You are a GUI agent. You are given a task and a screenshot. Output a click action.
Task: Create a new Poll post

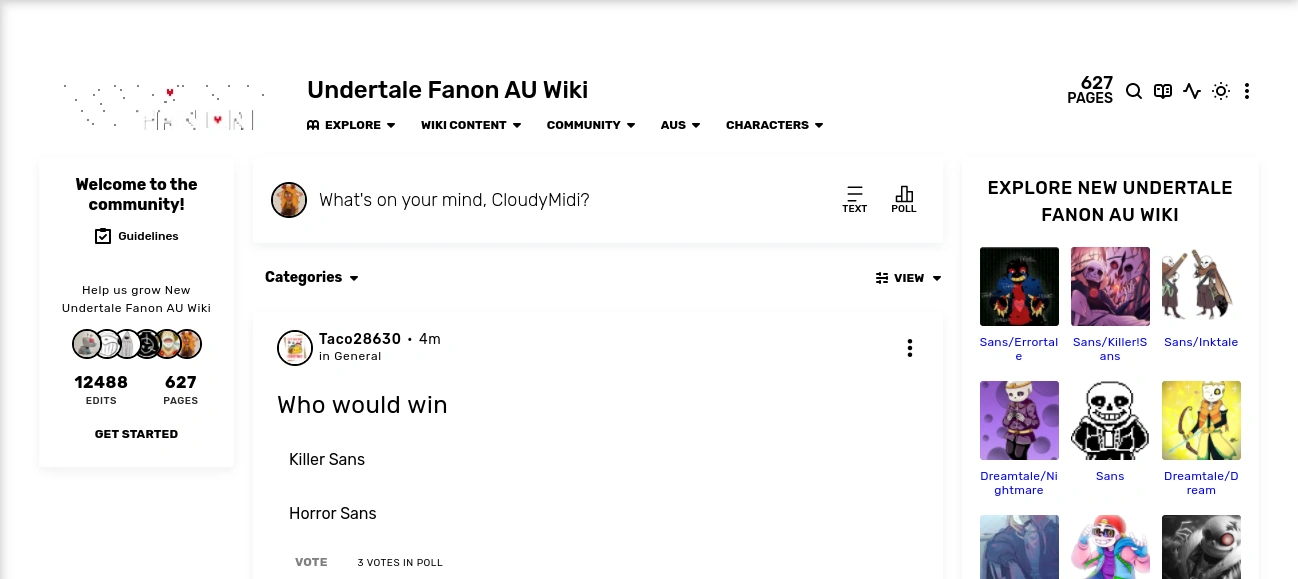tap(904, 198)
